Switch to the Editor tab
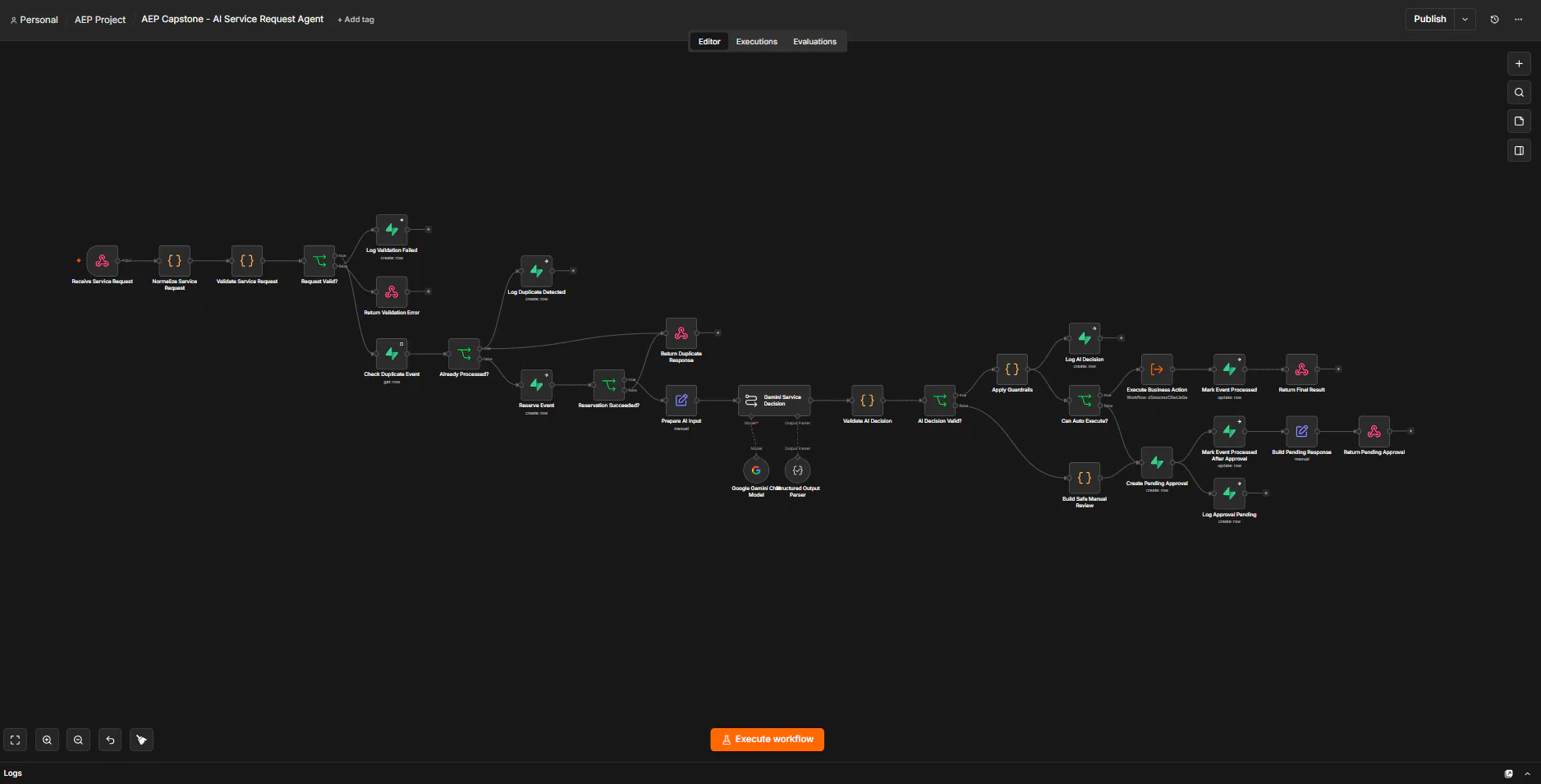Image resolution: width=1541 pixels, height=784 pixels. pyautogui.click(x=709, y=41)
